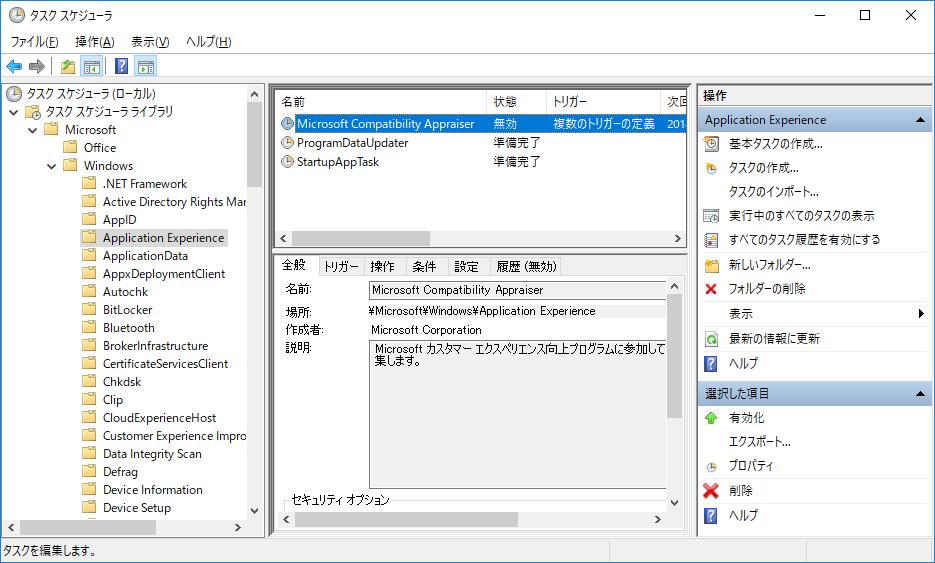Click the 名前 column header
Image resolution: width=935 pixels, height=563 pixels.
click(380, 102)
